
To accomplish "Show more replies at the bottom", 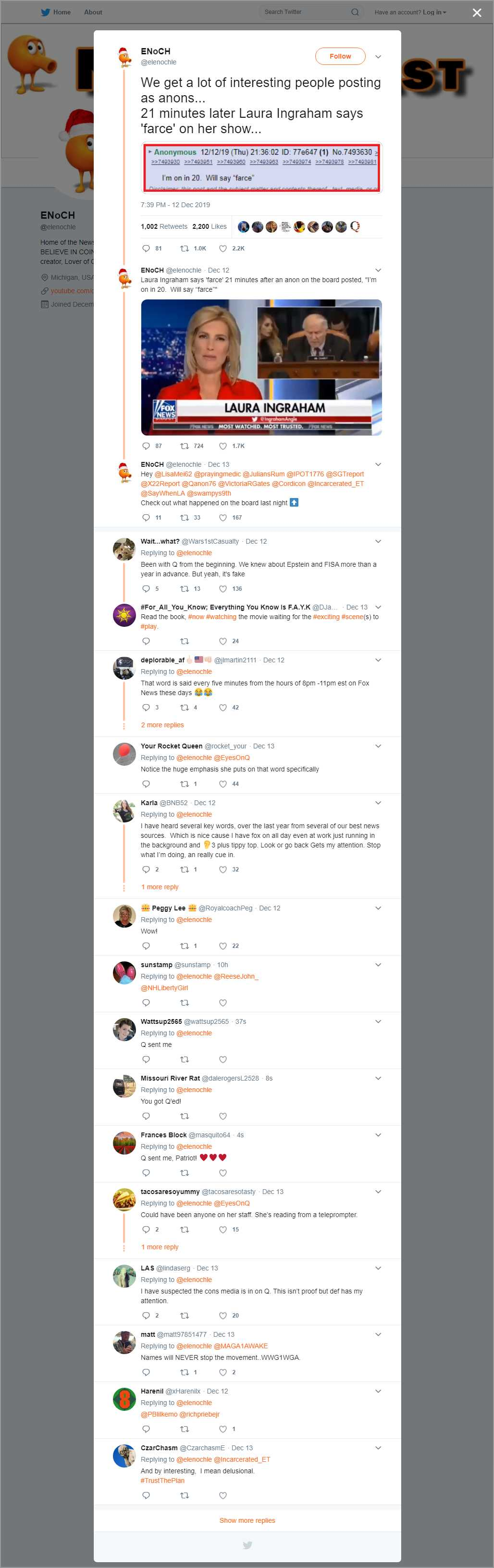I will coord(247,1520).
